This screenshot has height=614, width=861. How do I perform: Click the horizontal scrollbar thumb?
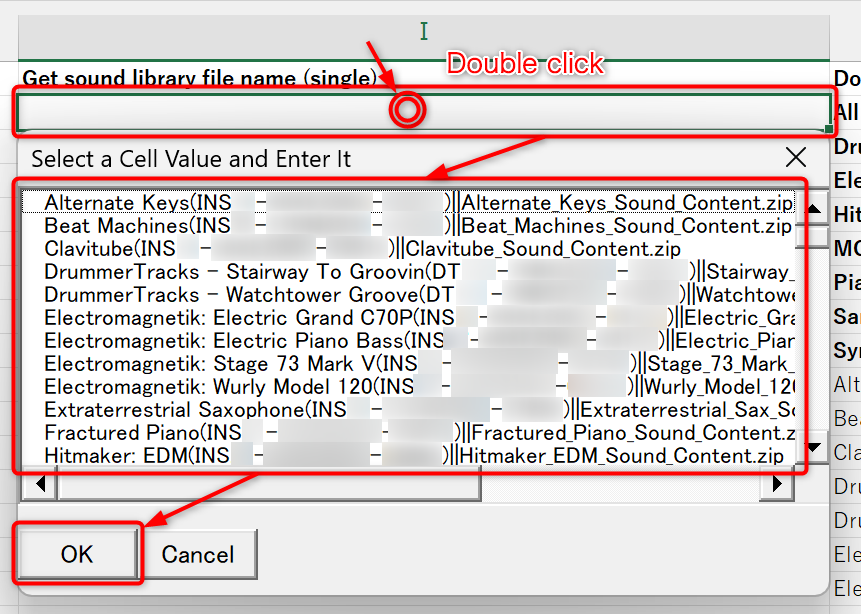click(x=268, y=484)
